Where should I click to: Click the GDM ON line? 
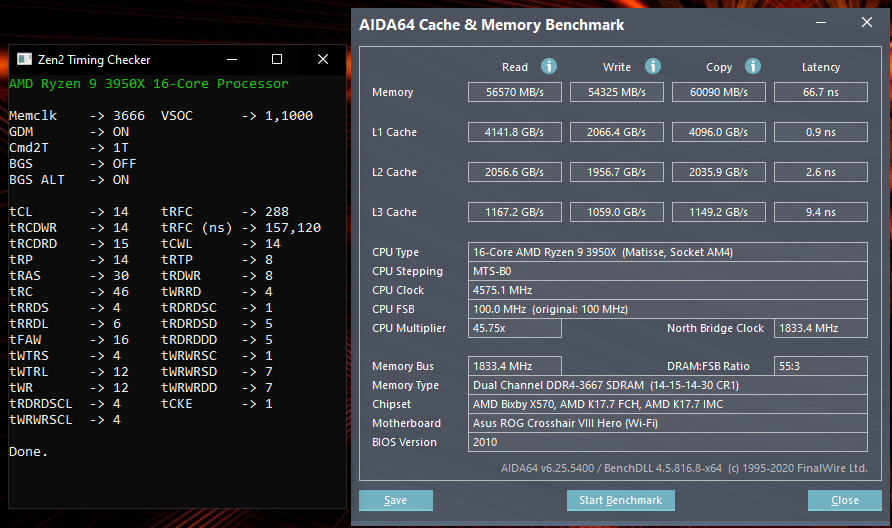pyautogui.click(x=69, y=131)
